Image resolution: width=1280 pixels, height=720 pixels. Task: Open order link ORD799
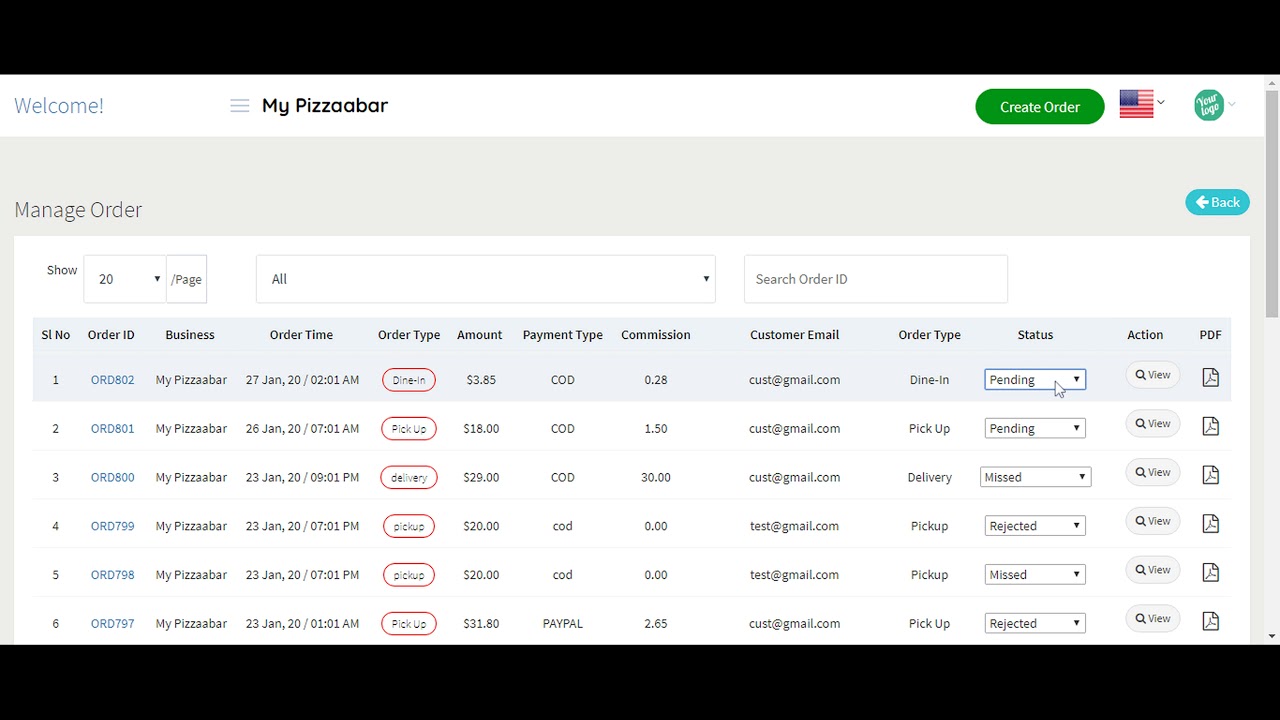112,526
